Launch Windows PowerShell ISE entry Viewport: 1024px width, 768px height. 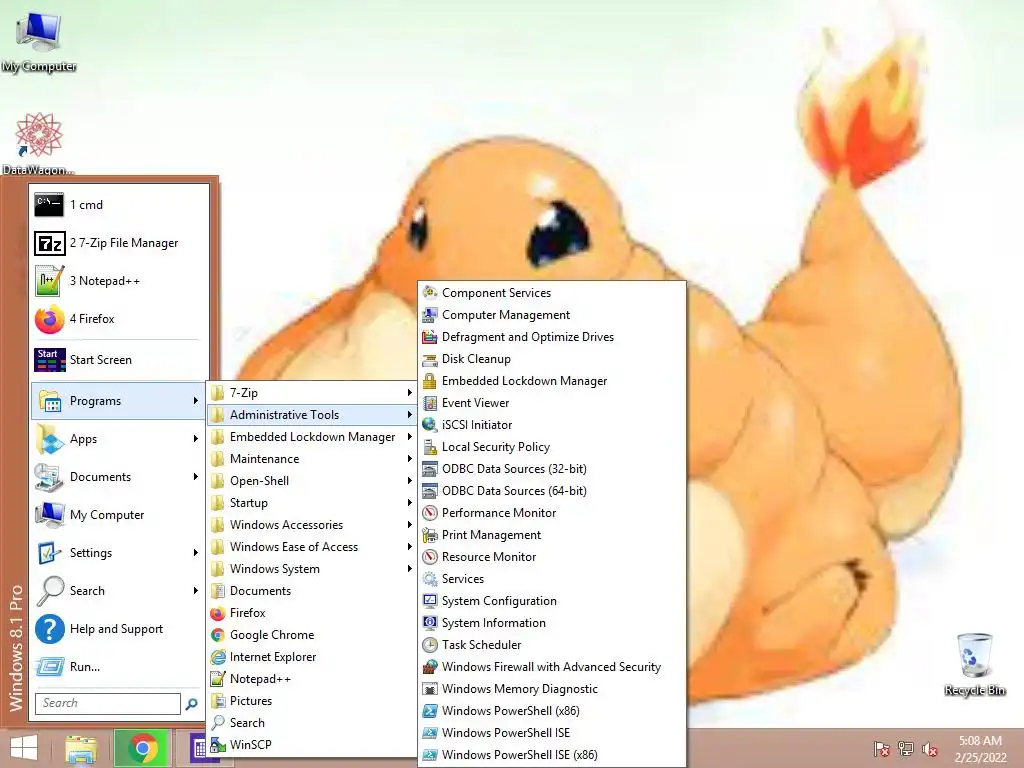pyautogui.click(x=552, y=733)
